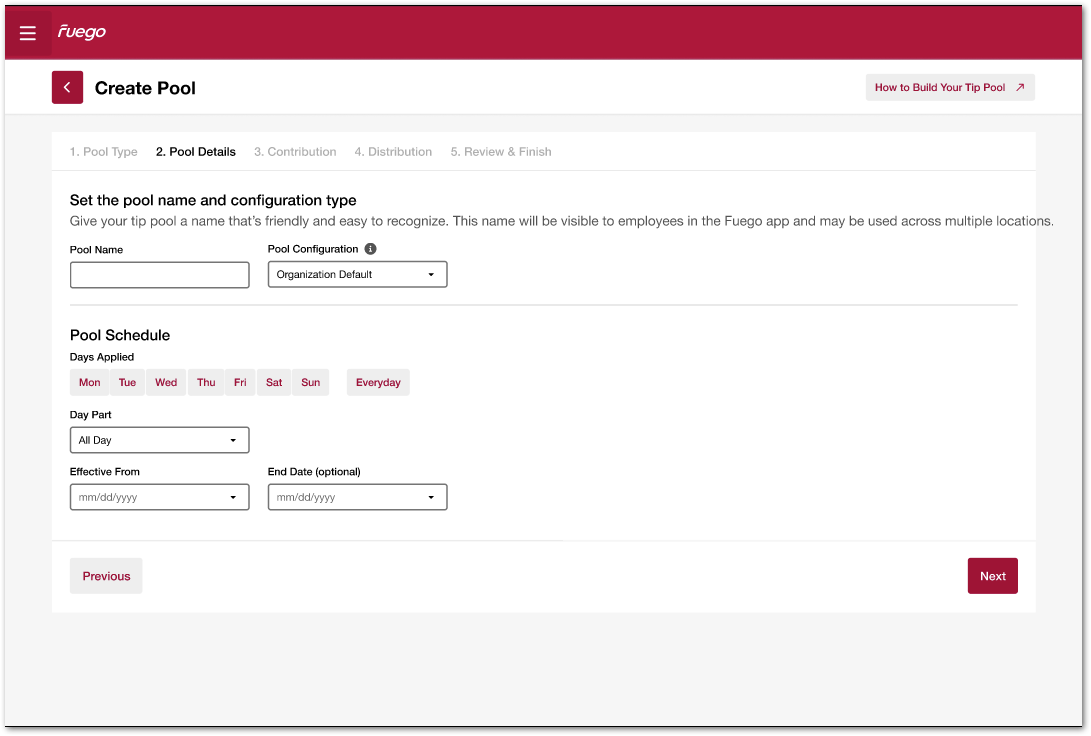Viewport: 1091px width, 736px height.
Task: Switch to the Contribution step
Action: tap(295, 152)
